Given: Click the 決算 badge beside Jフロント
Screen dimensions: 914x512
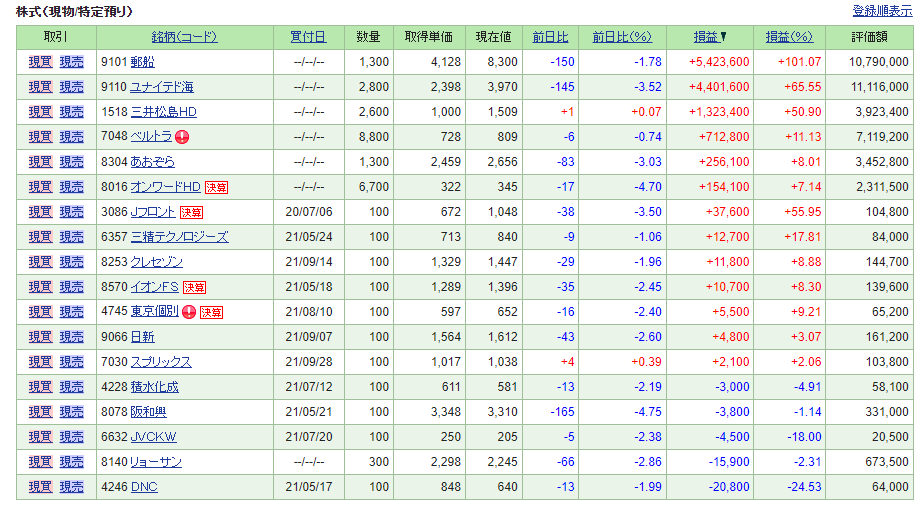Looking at the screenshot, I should tap(191, 212).
